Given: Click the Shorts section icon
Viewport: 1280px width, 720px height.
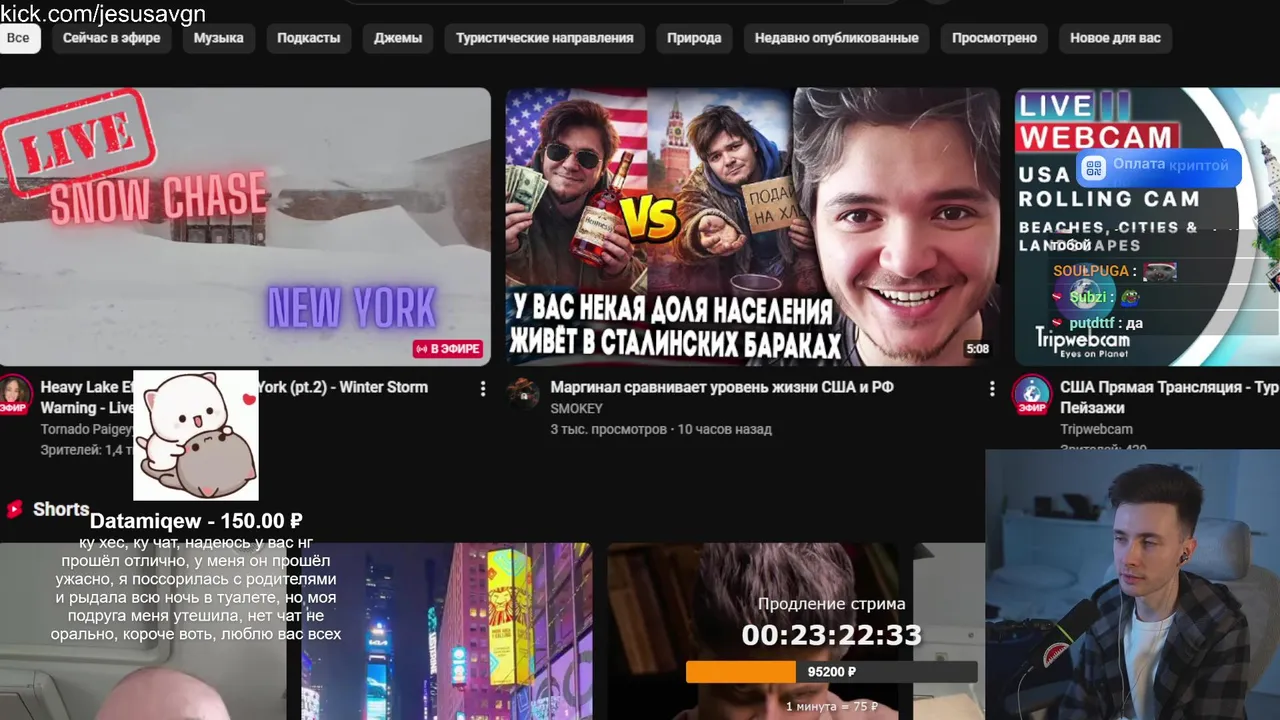Looking at the screenshot, I should point(14,509).
